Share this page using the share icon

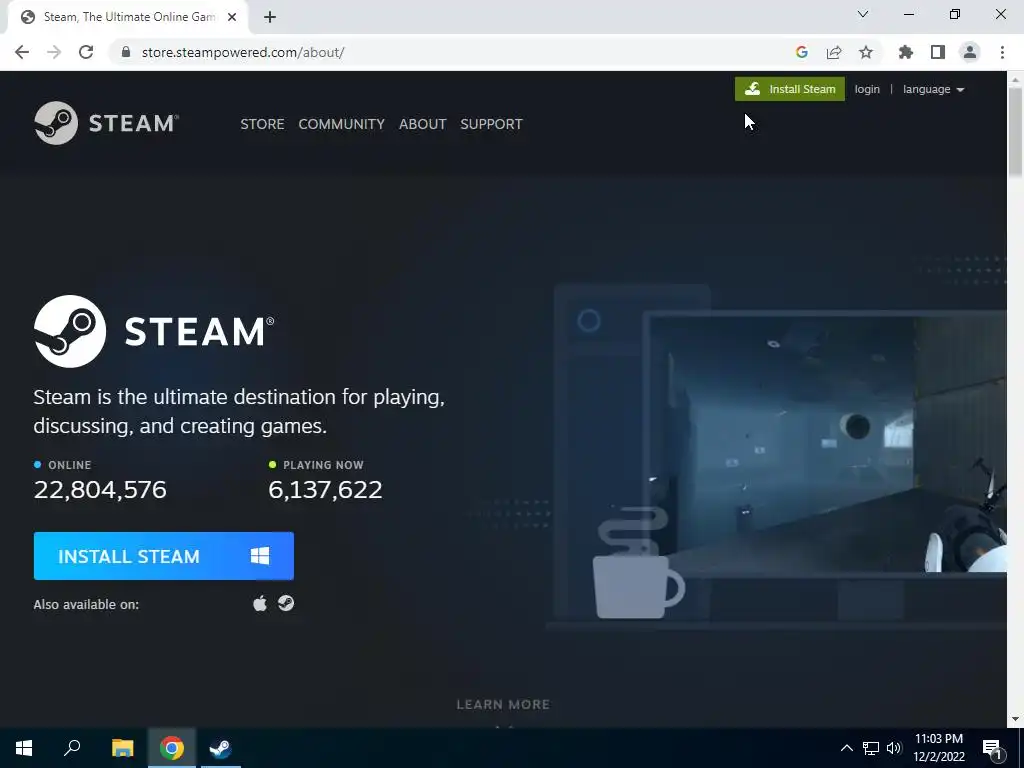834,52
